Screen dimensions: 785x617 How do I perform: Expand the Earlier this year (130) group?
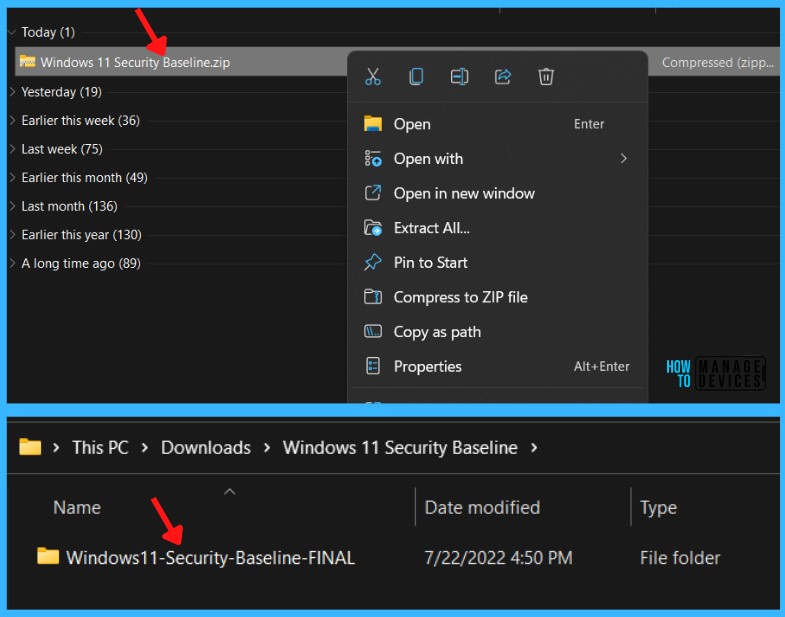[12, 234]
